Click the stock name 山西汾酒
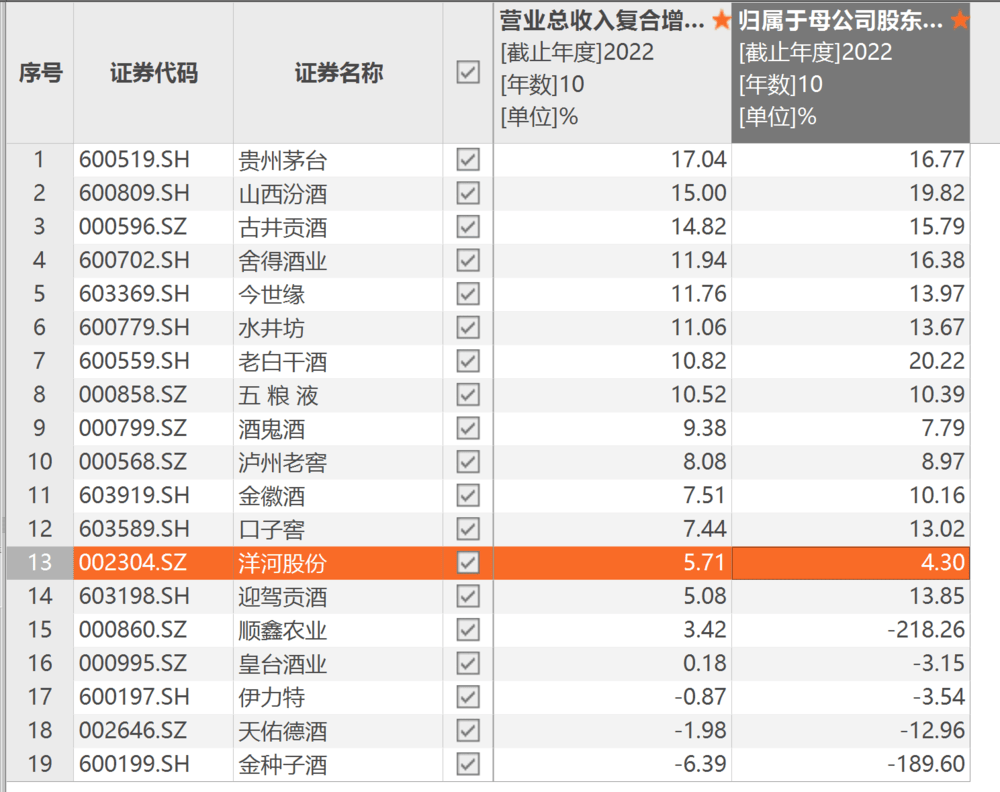1000x792 pixels. [x=283, y=194]
